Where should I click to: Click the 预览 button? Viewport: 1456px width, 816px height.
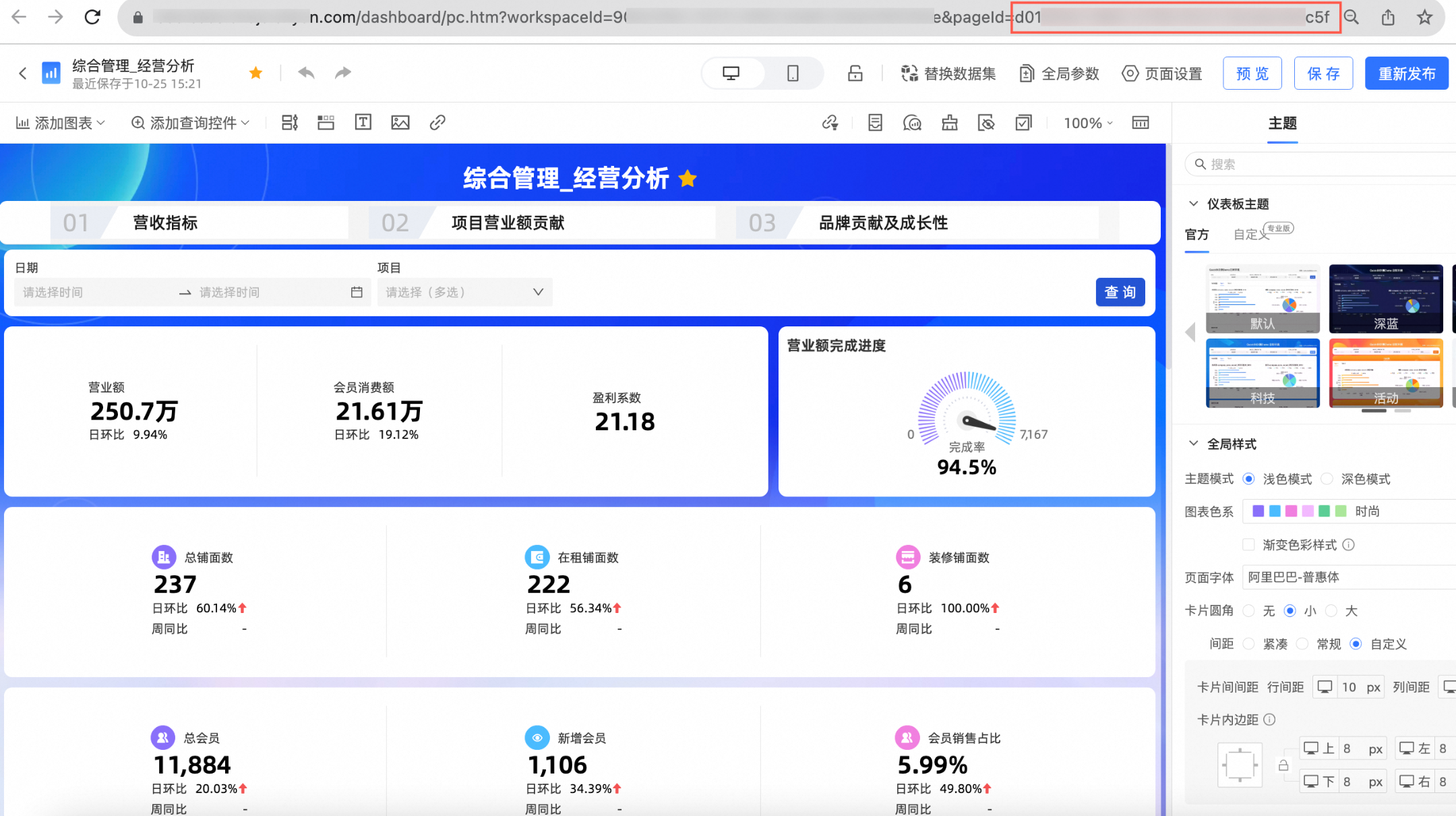pos(1252,74)
